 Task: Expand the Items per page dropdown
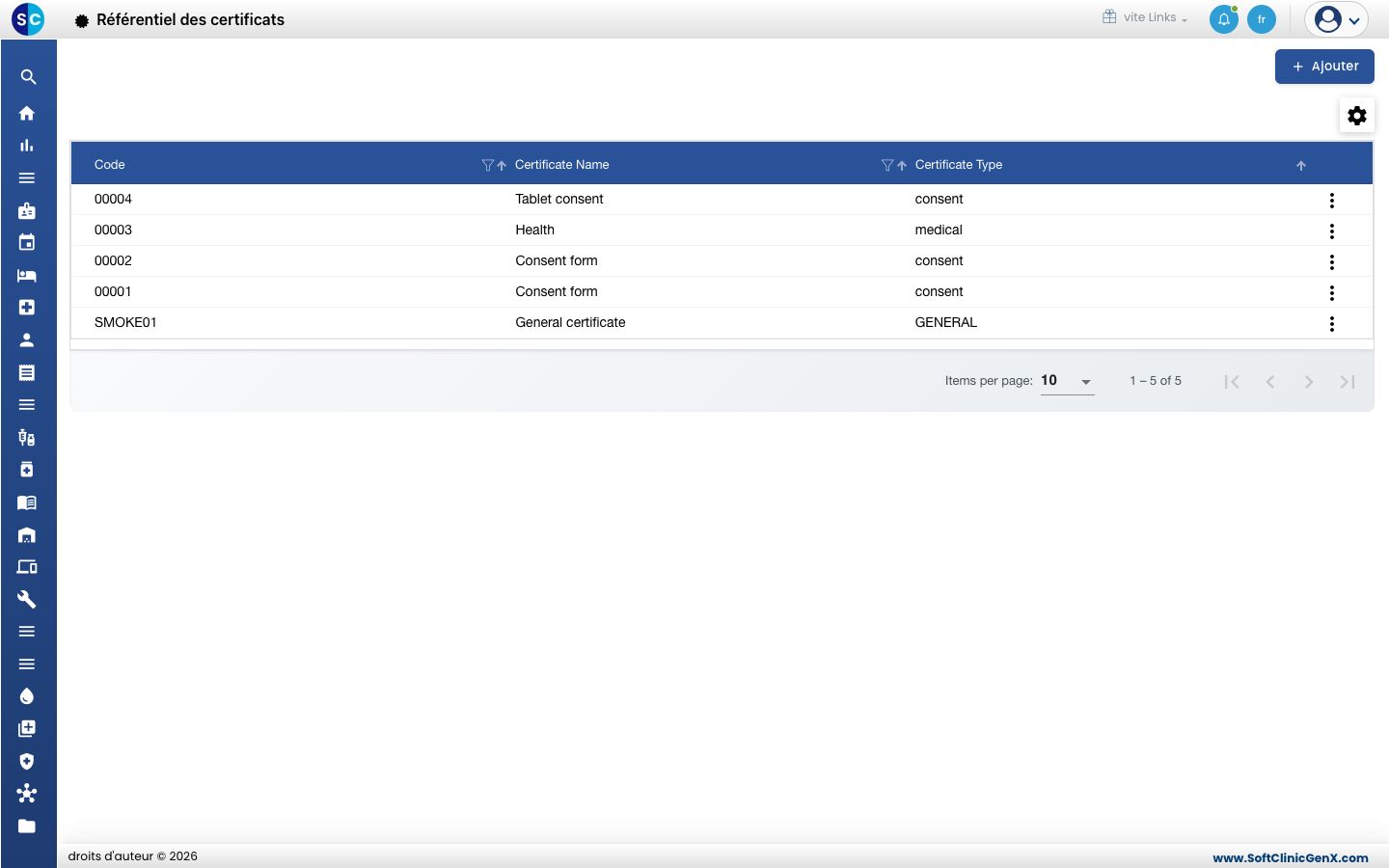[x=1067, y=381]
